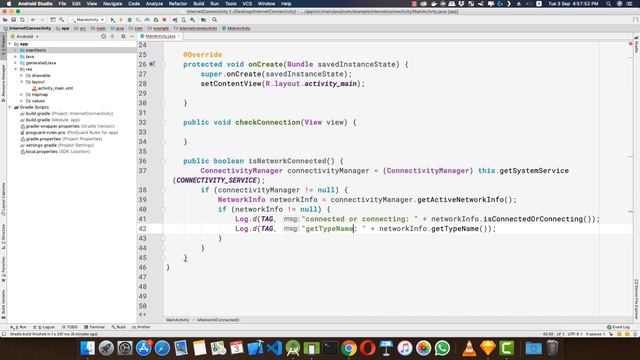Viewport: 640px width, 360px height.
Task: Open the Terminal tool window button
Action: [94, 327]
